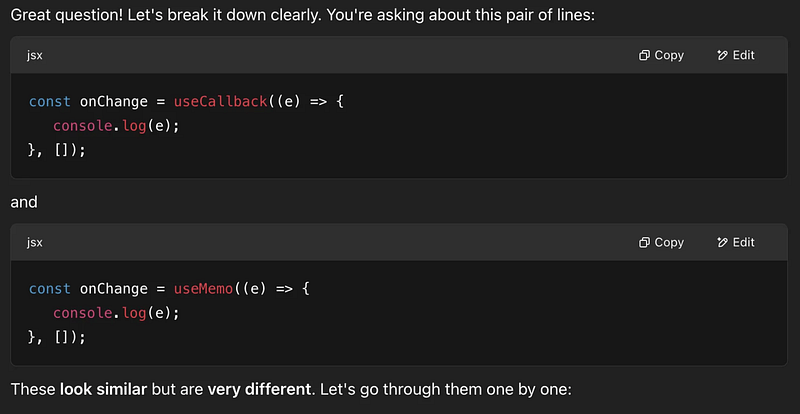Click the const keyword in the useCallback snippet
The height and width of the screenshot is (414, 800).
click(x=49, y=102)
